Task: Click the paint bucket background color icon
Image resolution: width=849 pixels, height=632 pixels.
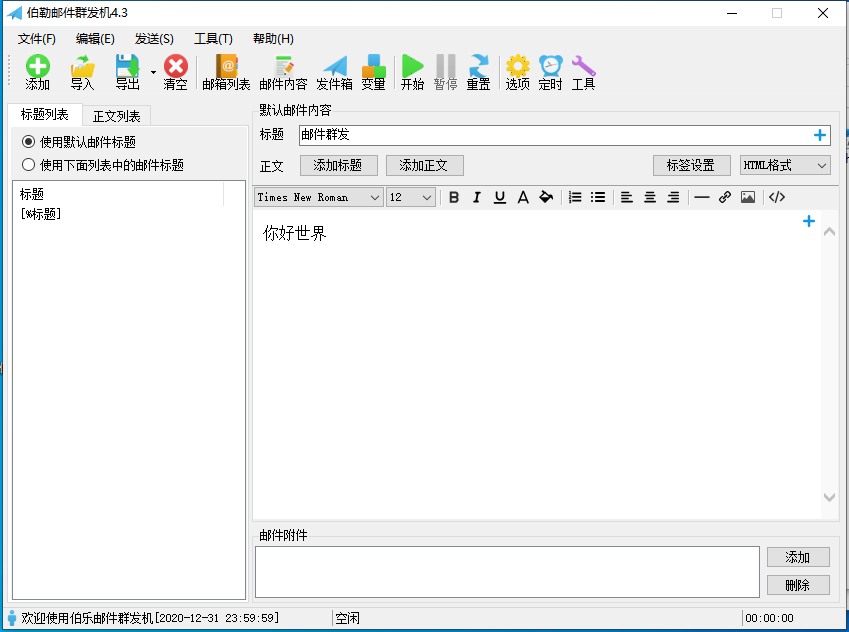Action: [x=546, y=198]
